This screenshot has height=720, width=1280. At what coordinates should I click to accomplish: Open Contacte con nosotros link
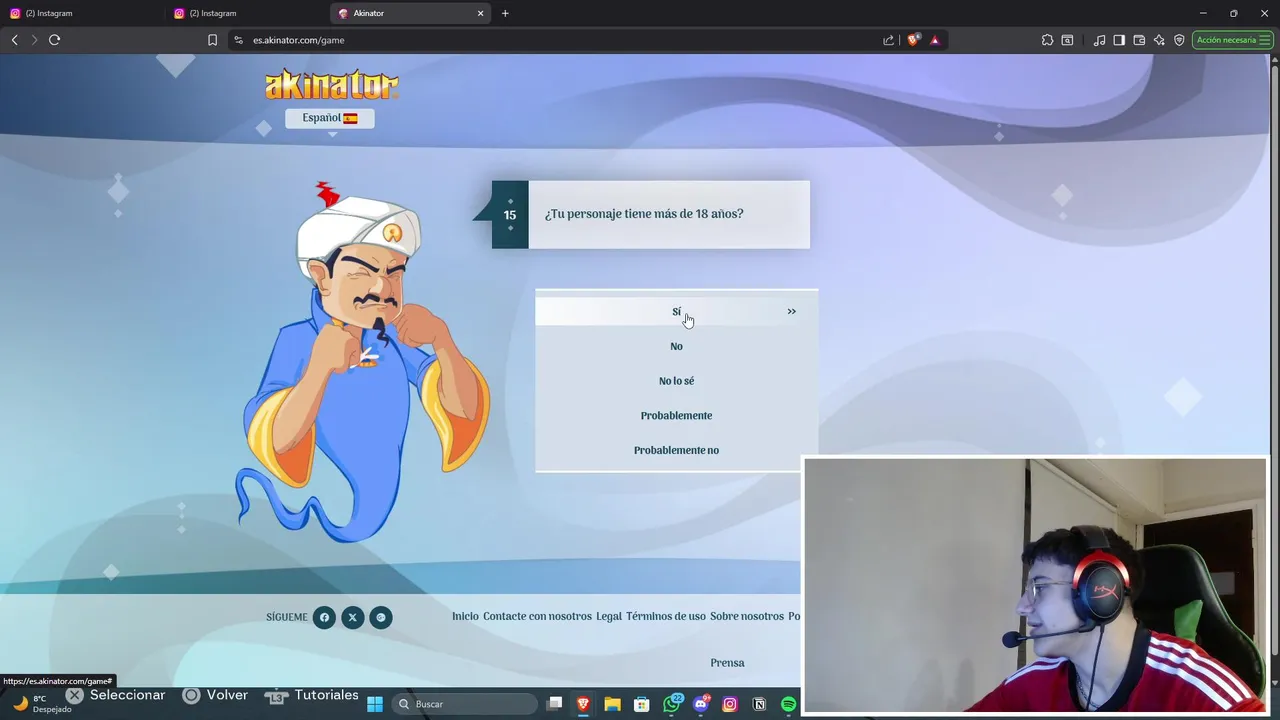(x=537, y=616)
